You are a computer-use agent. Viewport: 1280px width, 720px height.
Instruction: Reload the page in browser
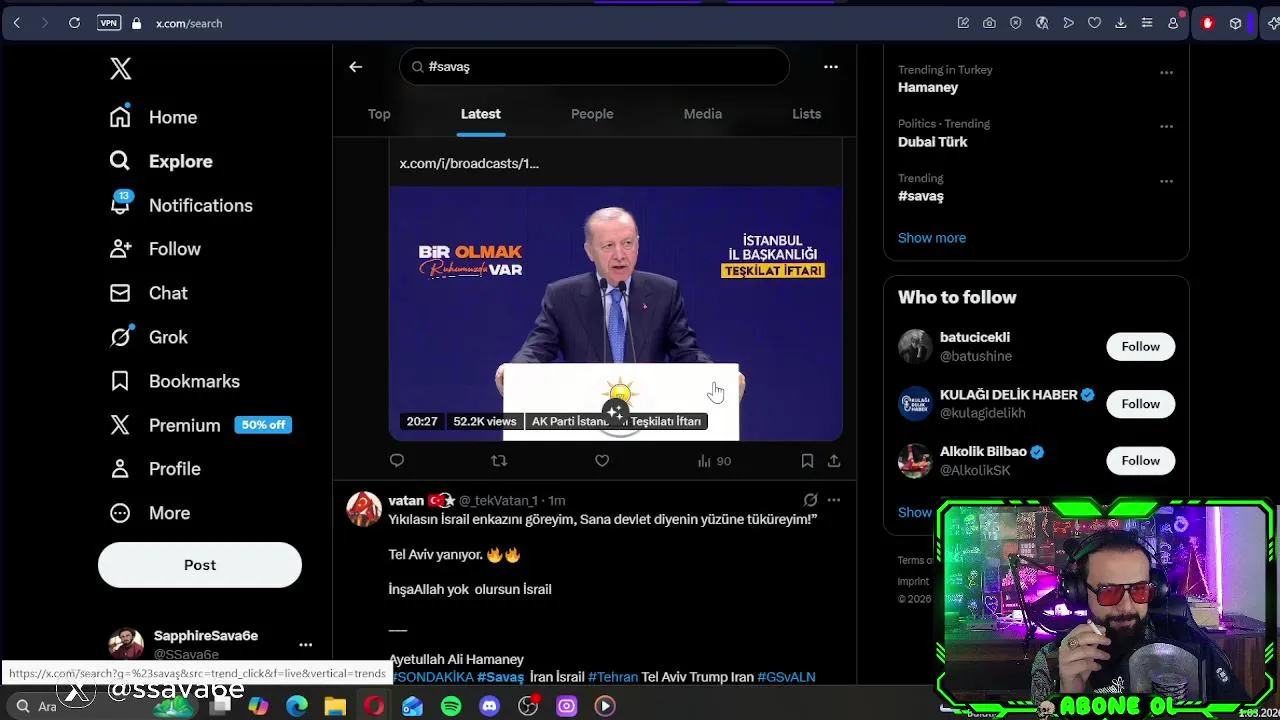point(74,23)
